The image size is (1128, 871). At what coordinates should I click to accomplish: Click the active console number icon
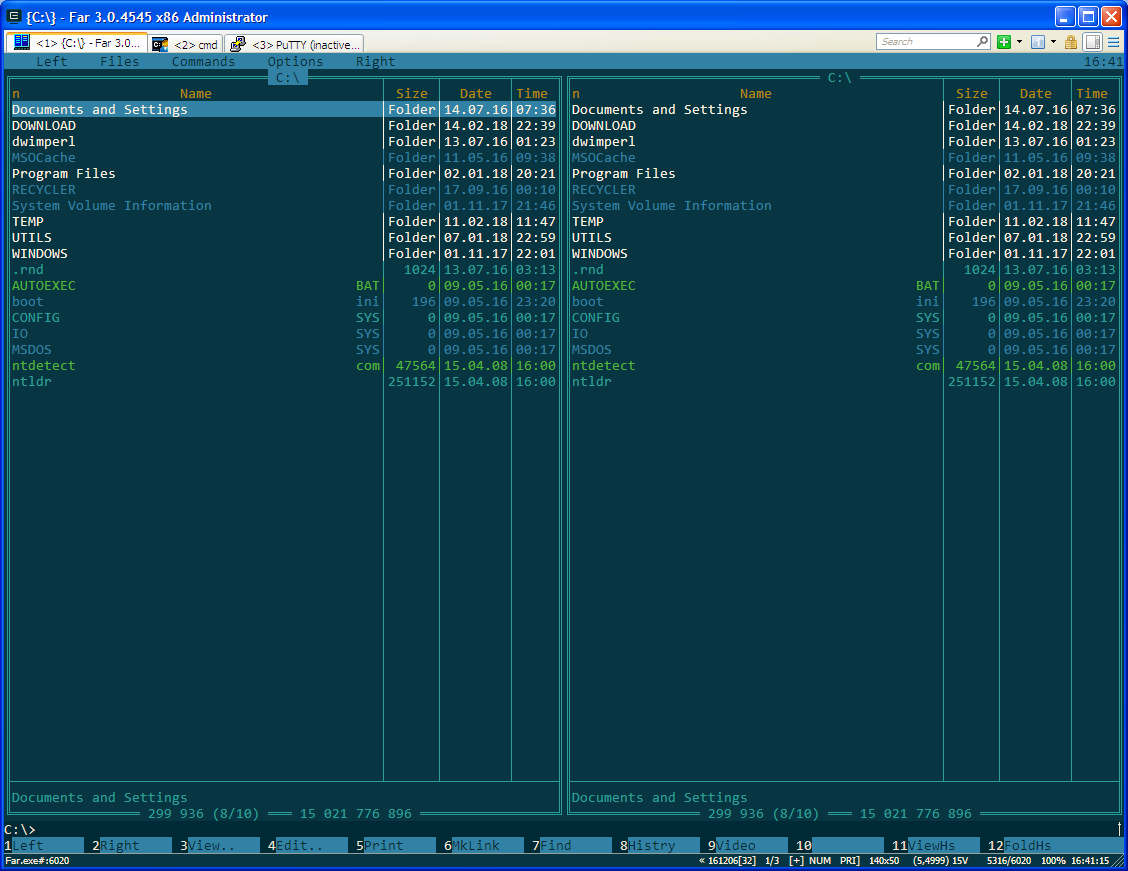[x=1038, y=42]
